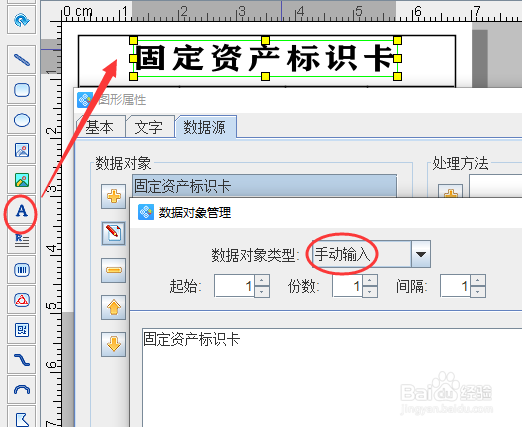Select the line drawing tool

point(22,60)
